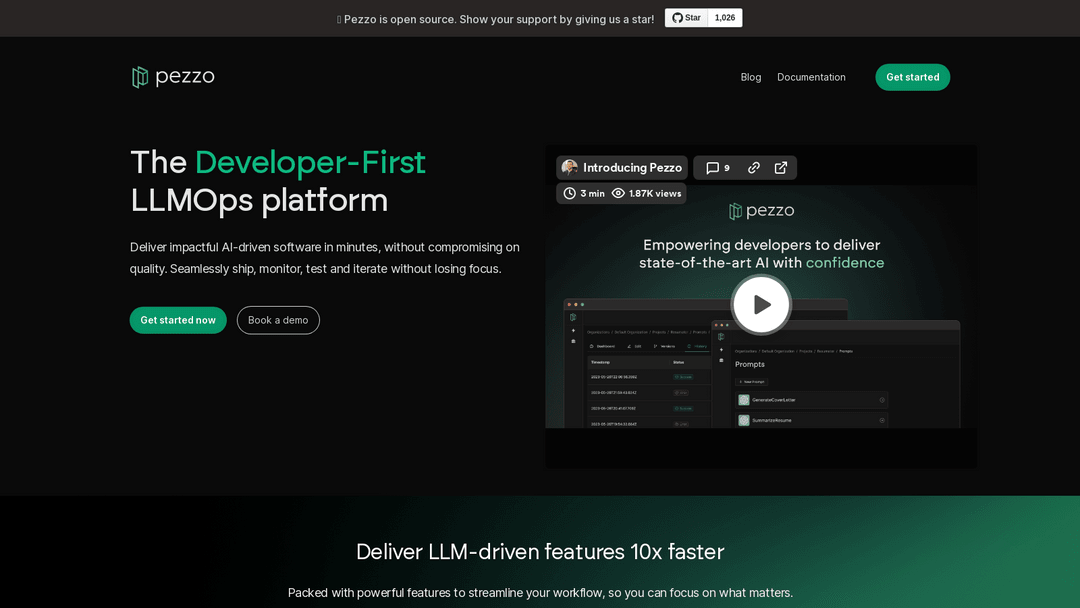Click the LLMOps platform heading line

(259, 200)
